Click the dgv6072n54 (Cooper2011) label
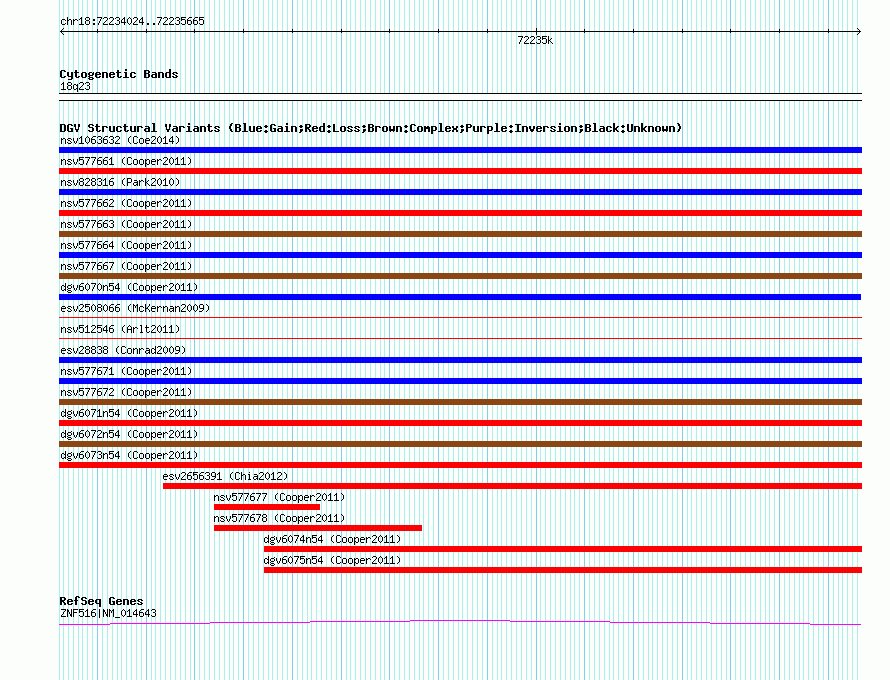Viewport: 890px width, 680px height. pos(129,434)
